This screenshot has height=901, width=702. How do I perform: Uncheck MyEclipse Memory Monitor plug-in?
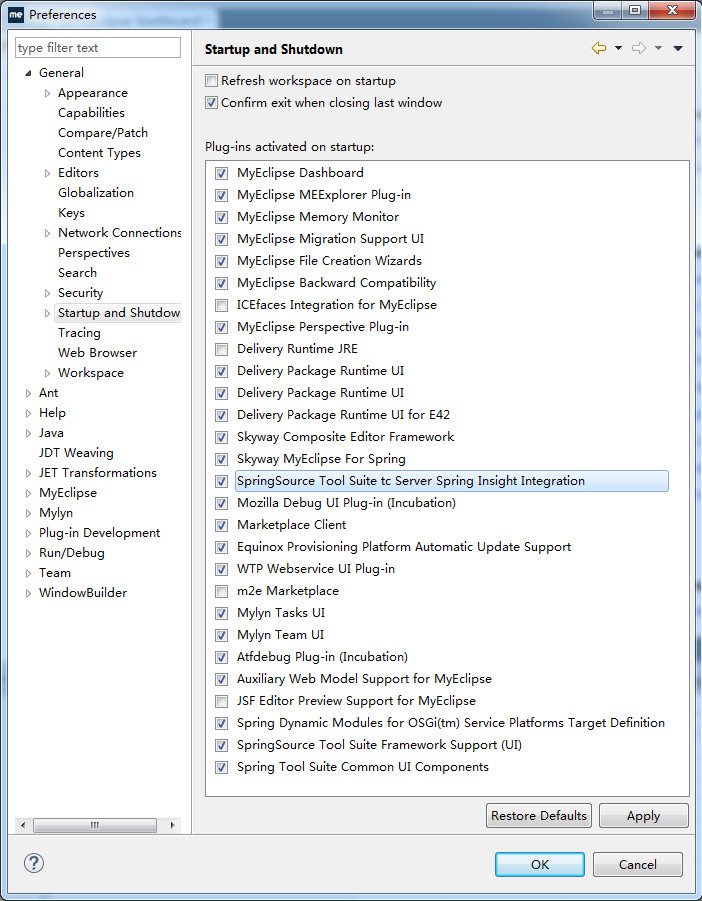point(221,217)
